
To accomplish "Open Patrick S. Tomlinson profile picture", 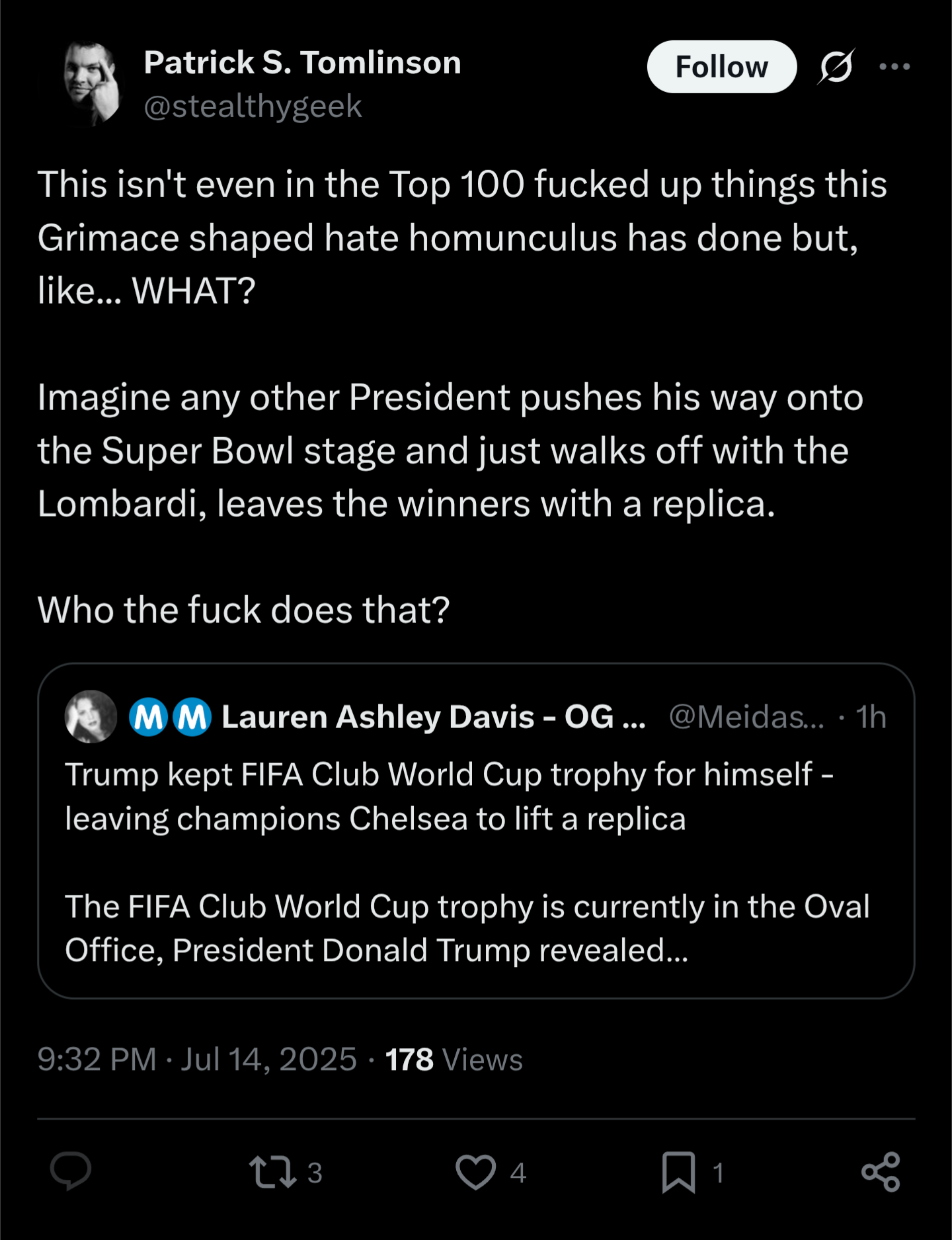I will [x=92, y=83].
